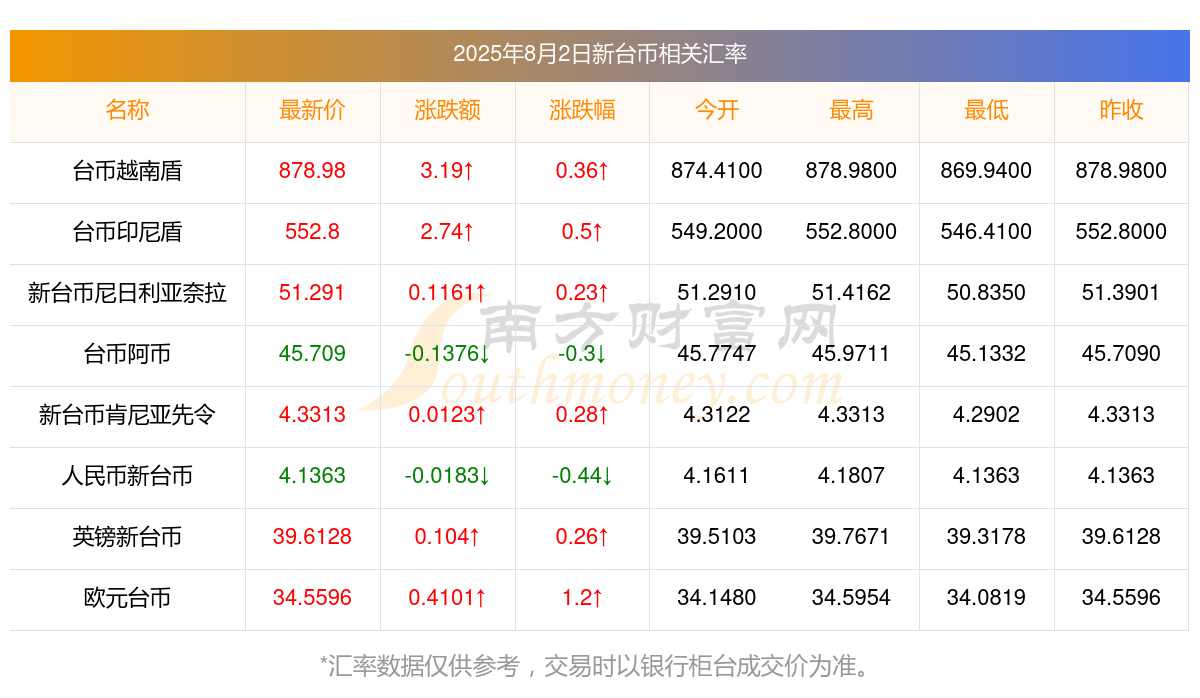The width and height of the screenshot is (1200, 698).
Task: Click change amount 0.104↑
Action: pyautogui.click(x=448, y=537)
